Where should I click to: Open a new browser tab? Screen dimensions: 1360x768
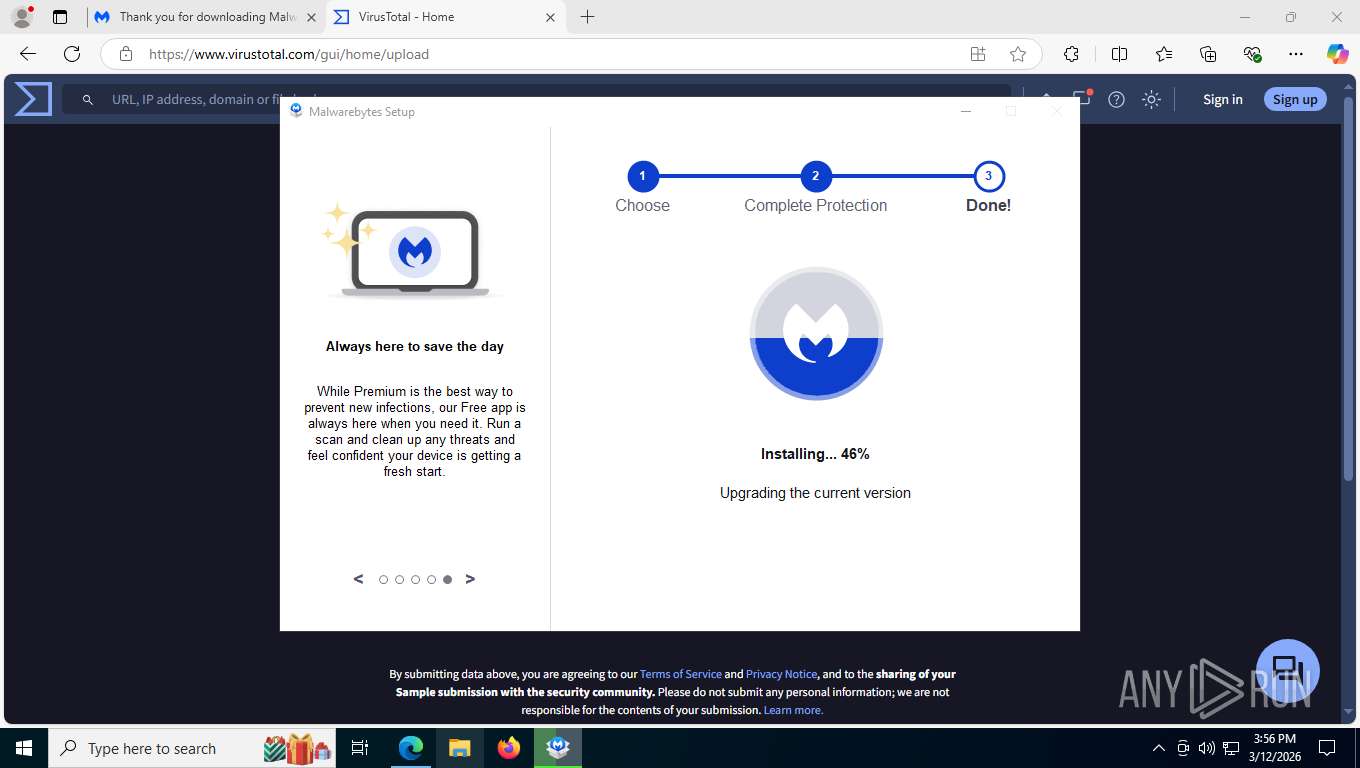point(587,17)
